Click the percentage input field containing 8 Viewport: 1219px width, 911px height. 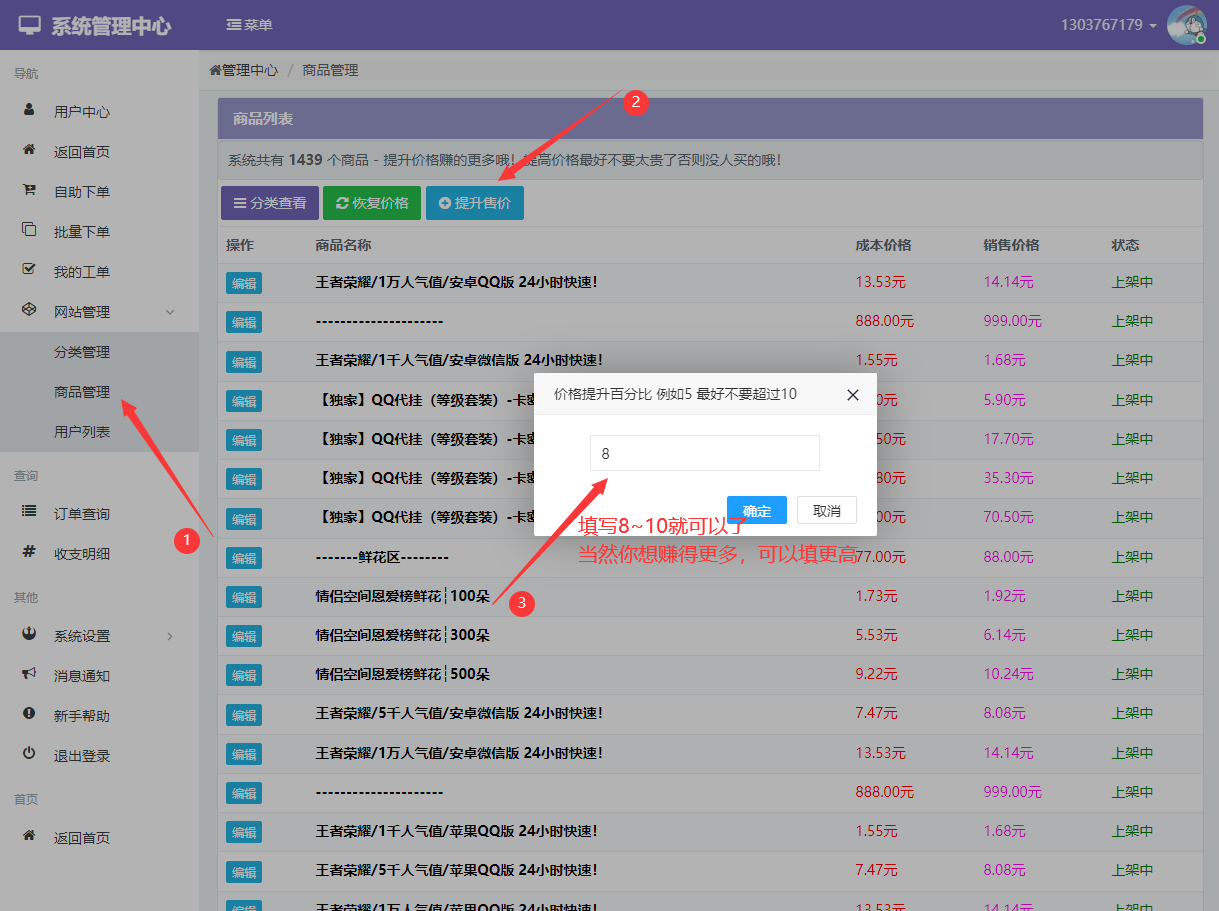tap(704, 453)
